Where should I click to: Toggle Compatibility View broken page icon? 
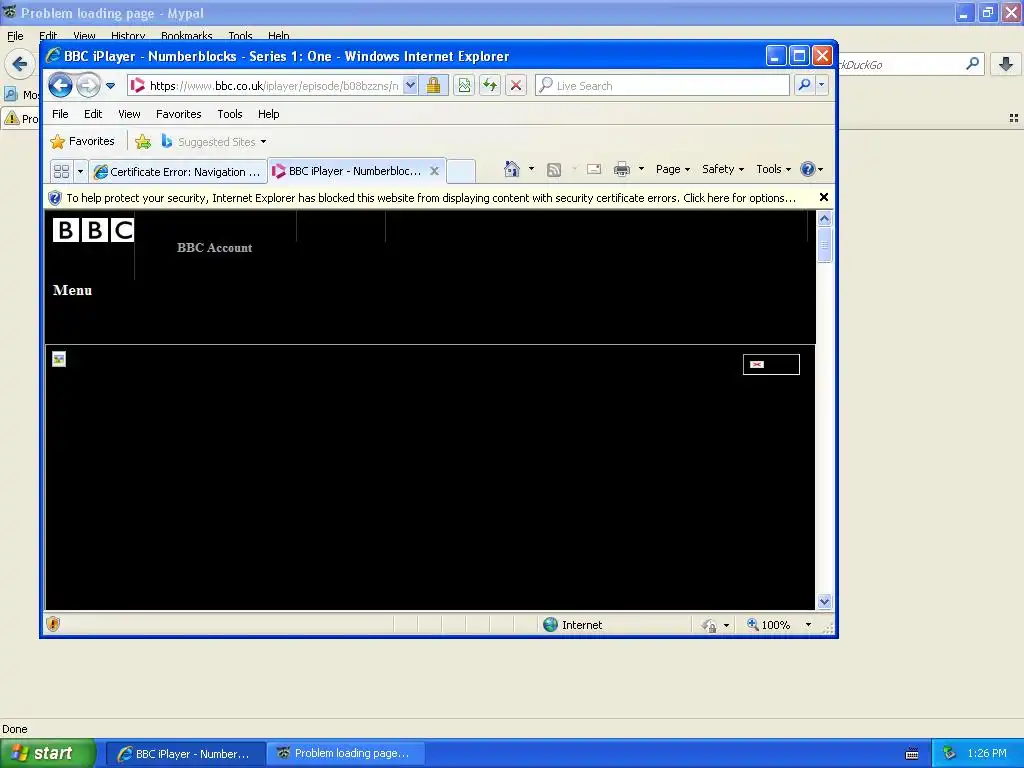[x=464, y=85]
